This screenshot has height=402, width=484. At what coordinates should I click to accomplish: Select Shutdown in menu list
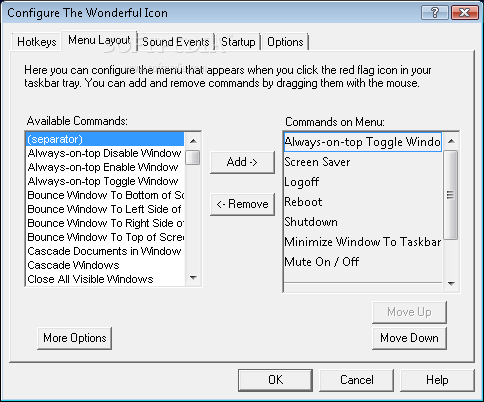point(363,222)
